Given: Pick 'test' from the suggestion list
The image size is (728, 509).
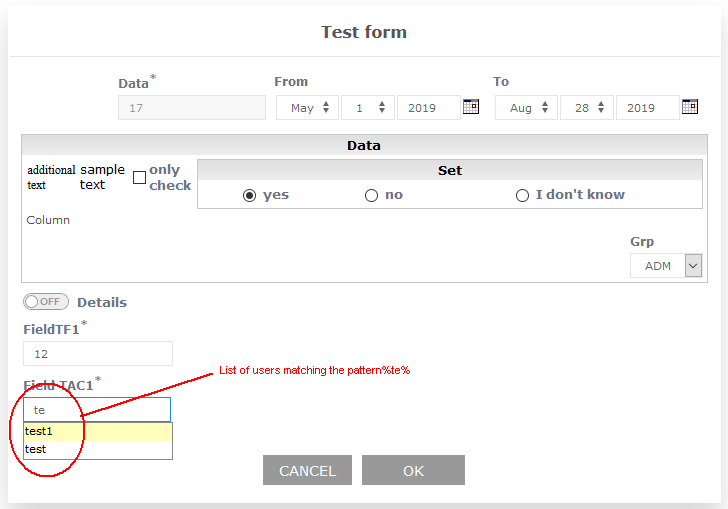Looking at the screenshot, I should point(98,450).
